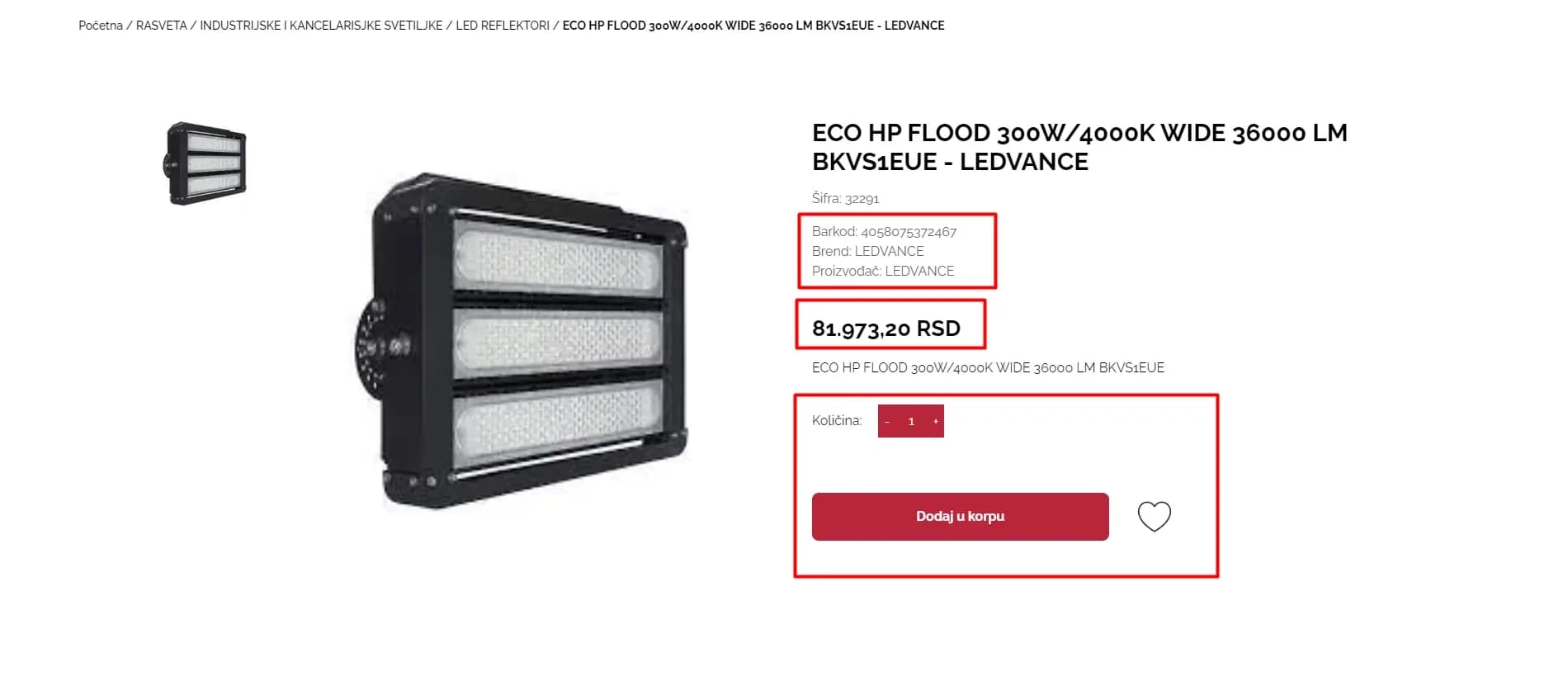Select the Barkod number text

coord(909,232)
